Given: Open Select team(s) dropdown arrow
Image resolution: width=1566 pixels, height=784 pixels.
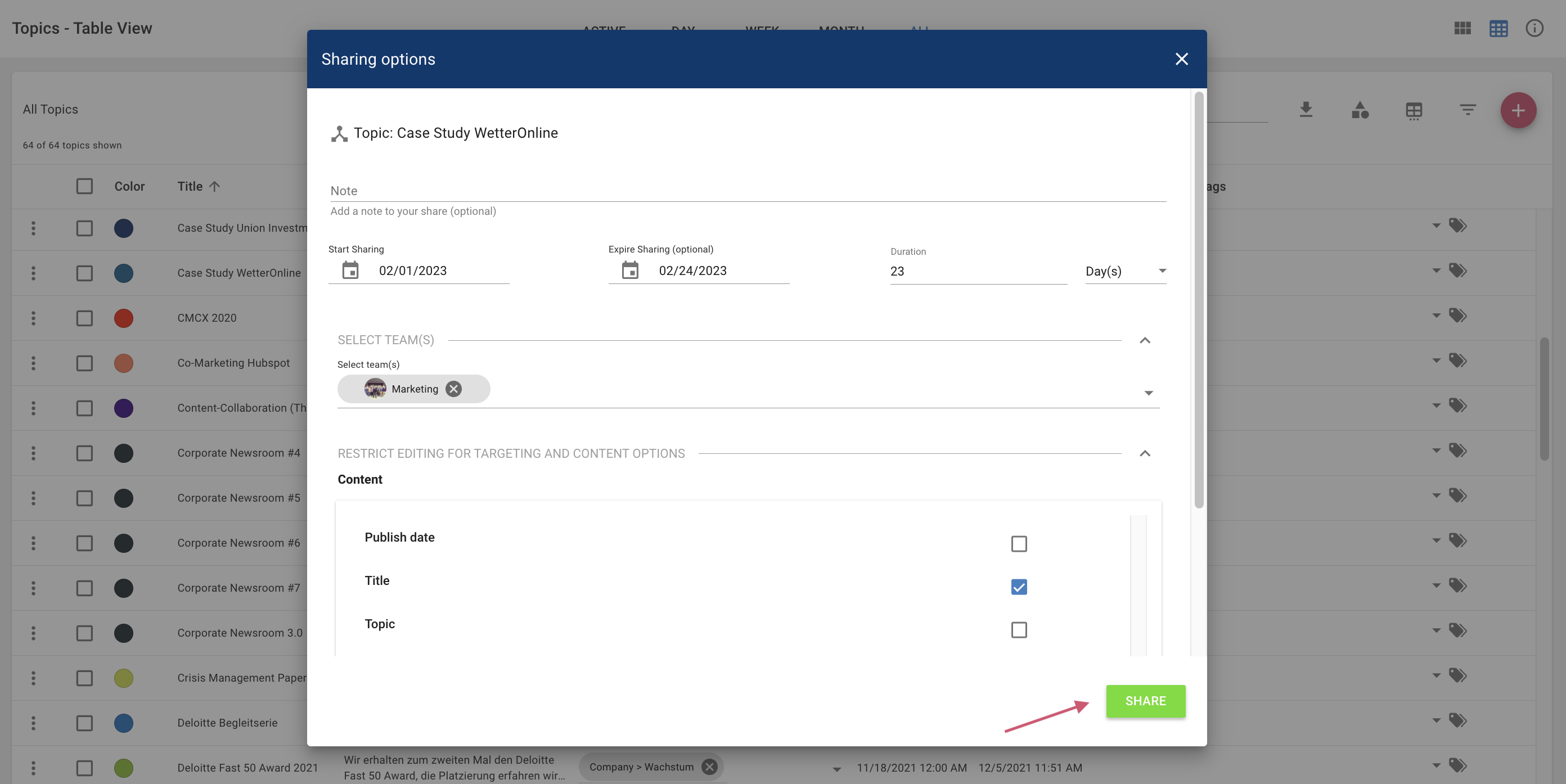Looking at the screenshot, I should pos(1149,393).
